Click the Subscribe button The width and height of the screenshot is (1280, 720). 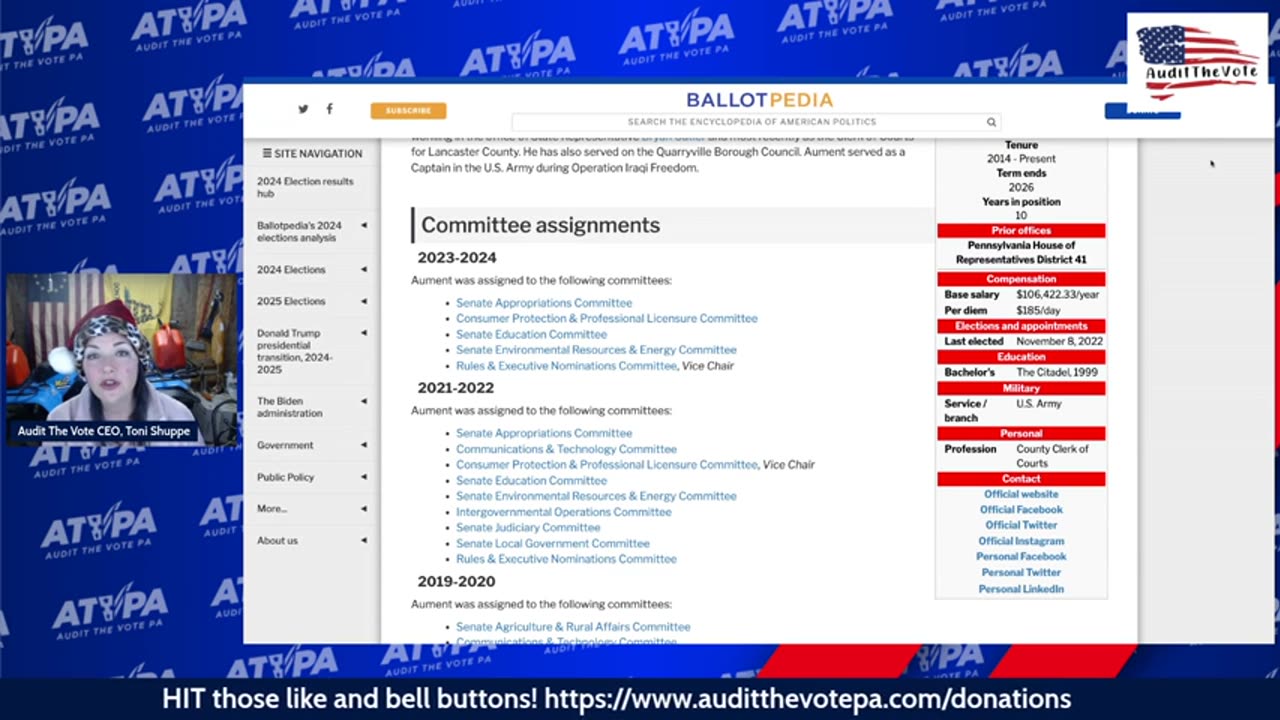408,110
